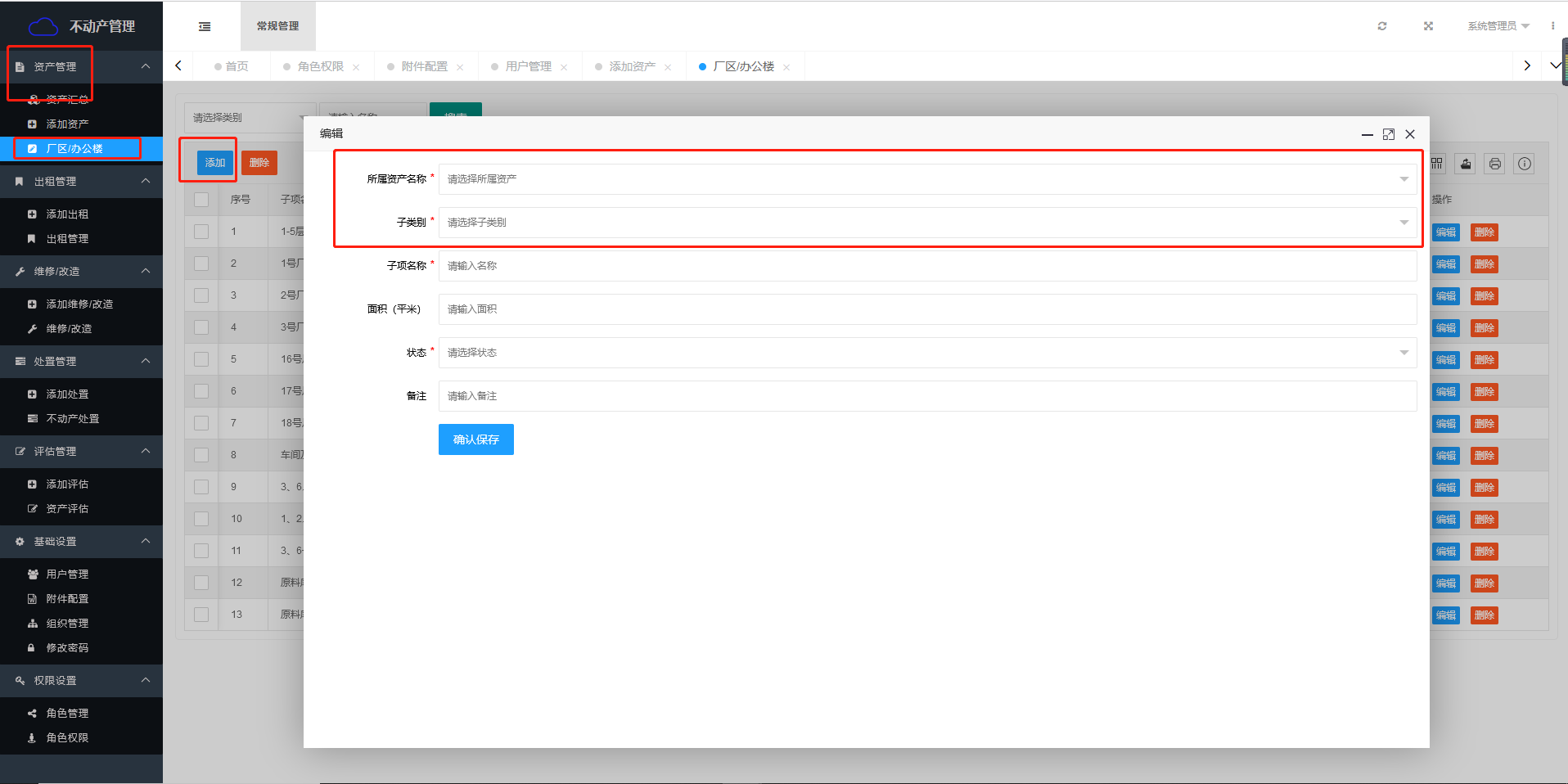Click the 确认保存 button

coord(476,439)
